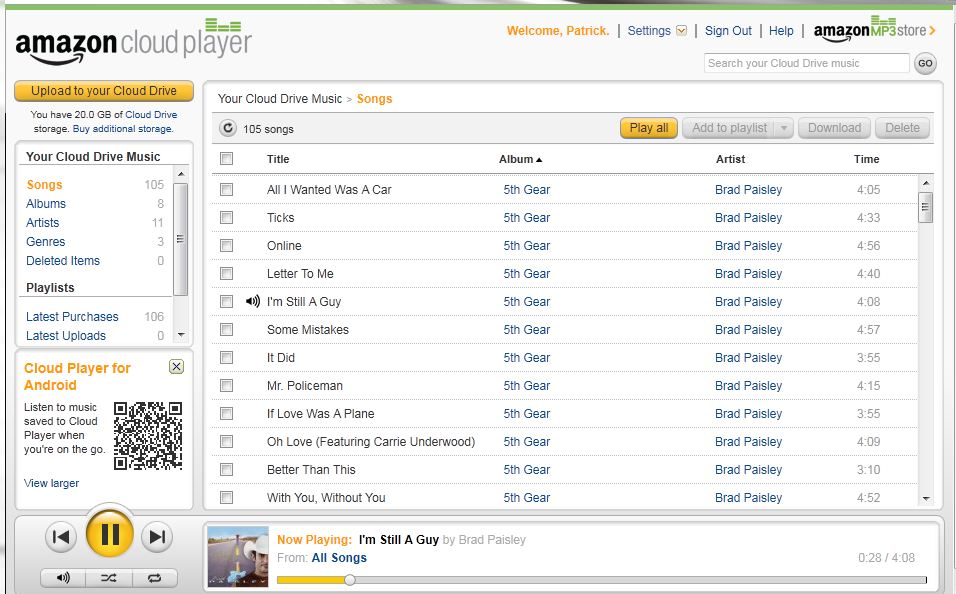Open Albums in the sidebar
Viewport: 956px width, 594px height.
pyautogui.click(x=46, y=204)
